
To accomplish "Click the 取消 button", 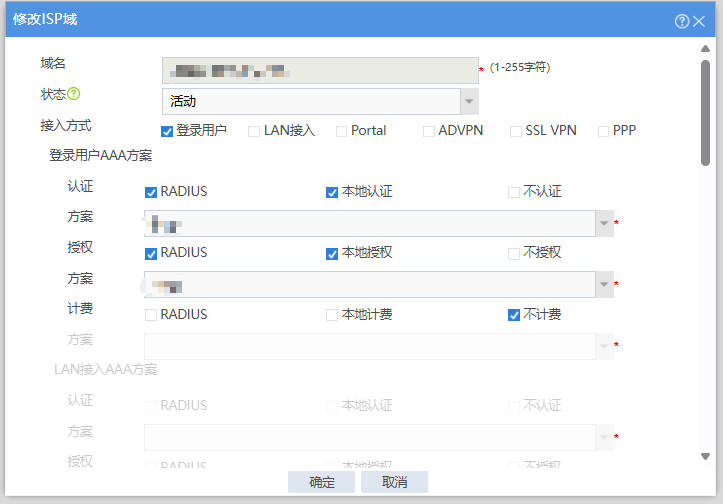I will click(394, 482).
